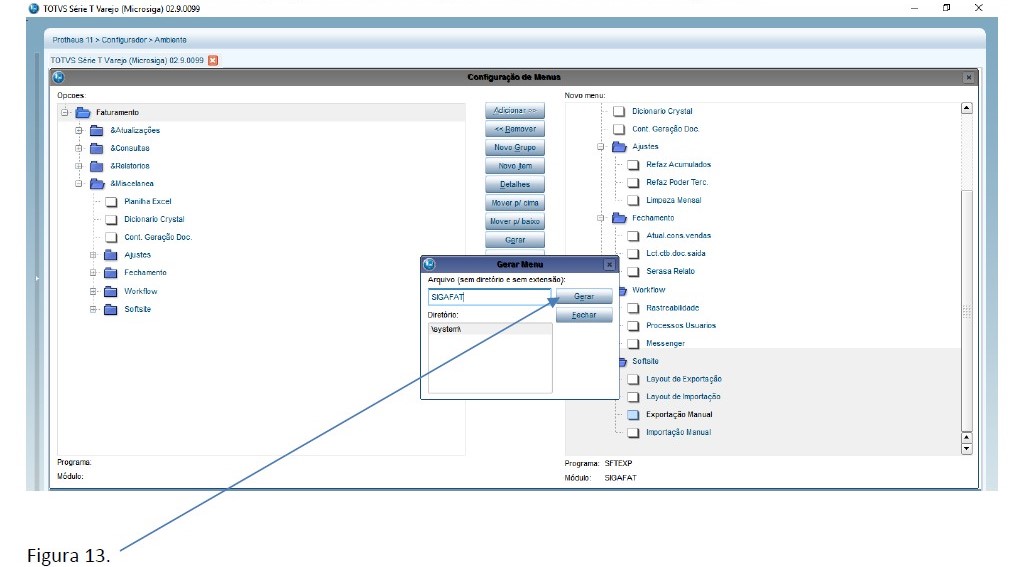Select Dicionario Crystal icon in Opcoes
This screenshot has width=1012, height=567.
coord(111,219)
